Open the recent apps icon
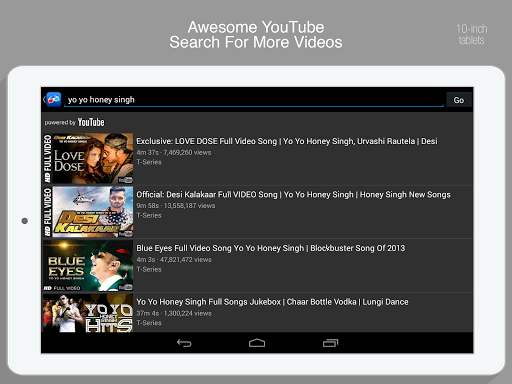The image size is (512, 384). pos(330,343)
